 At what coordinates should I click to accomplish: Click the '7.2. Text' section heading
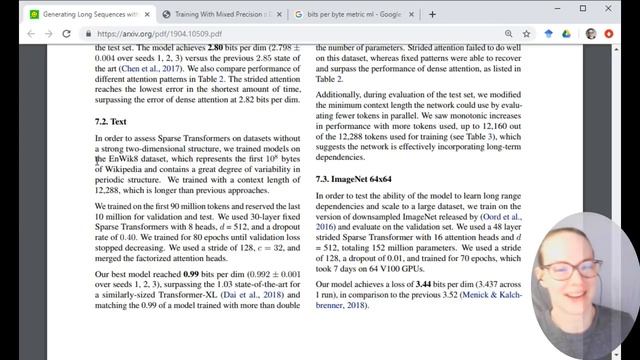[111, 122]
